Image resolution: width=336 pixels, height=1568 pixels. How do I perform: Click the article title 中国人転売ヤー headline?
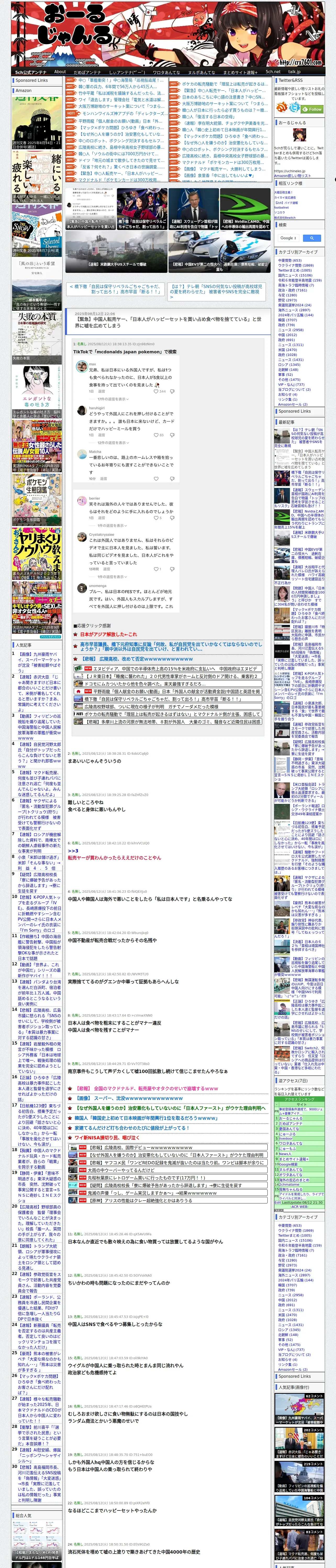point(168,322)
